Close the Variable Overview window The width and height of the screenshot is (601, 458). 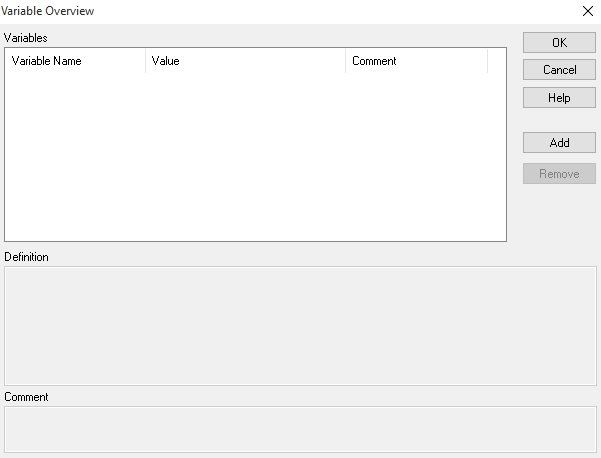587,11
